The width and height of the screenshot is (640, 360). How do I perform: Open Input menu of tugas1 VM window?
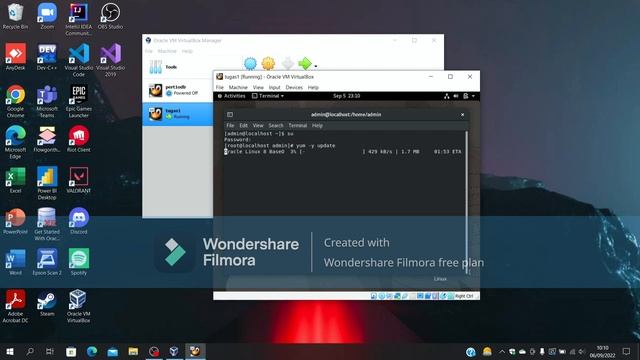pyautogui.click(x=274, y=87)
